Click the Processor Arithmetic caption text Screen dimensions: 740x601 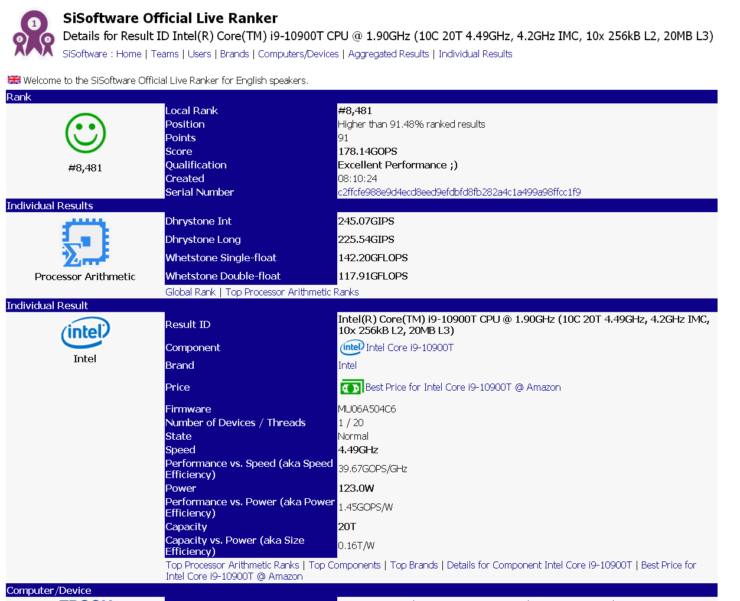pyautogui.click(x=85, y=277)
